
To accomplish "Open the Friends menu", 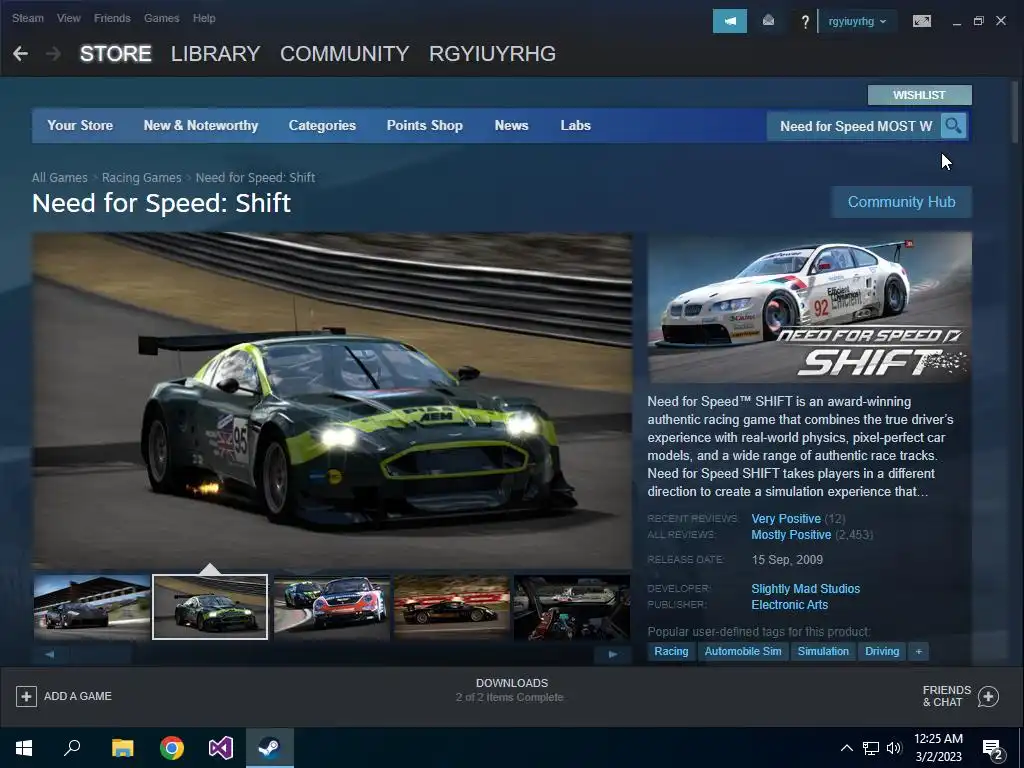I will click(x=112, y=18).
